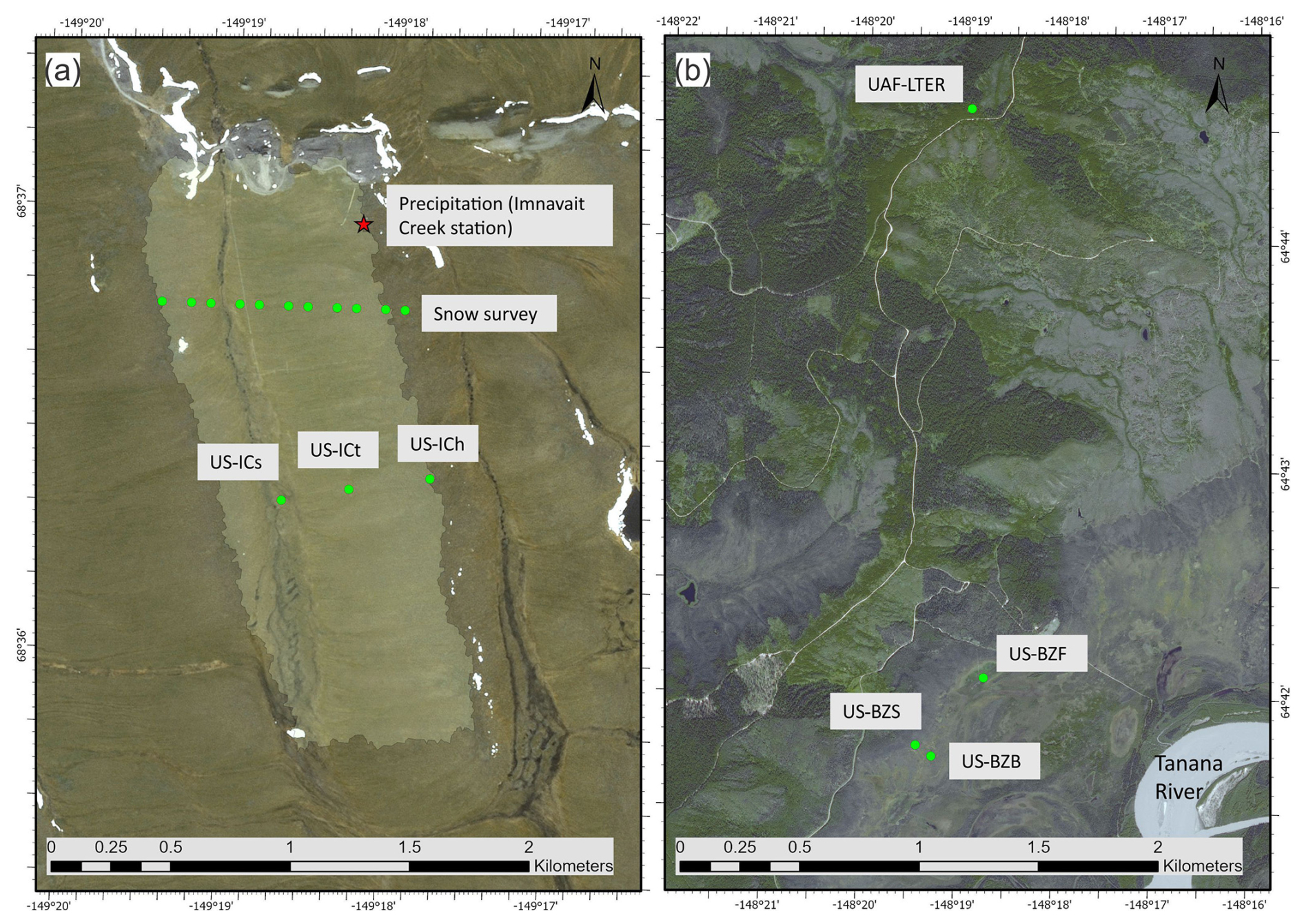Select the US-BZS green dot marker
This screenshot has height=924, width=1304.
tap(915, 745)
